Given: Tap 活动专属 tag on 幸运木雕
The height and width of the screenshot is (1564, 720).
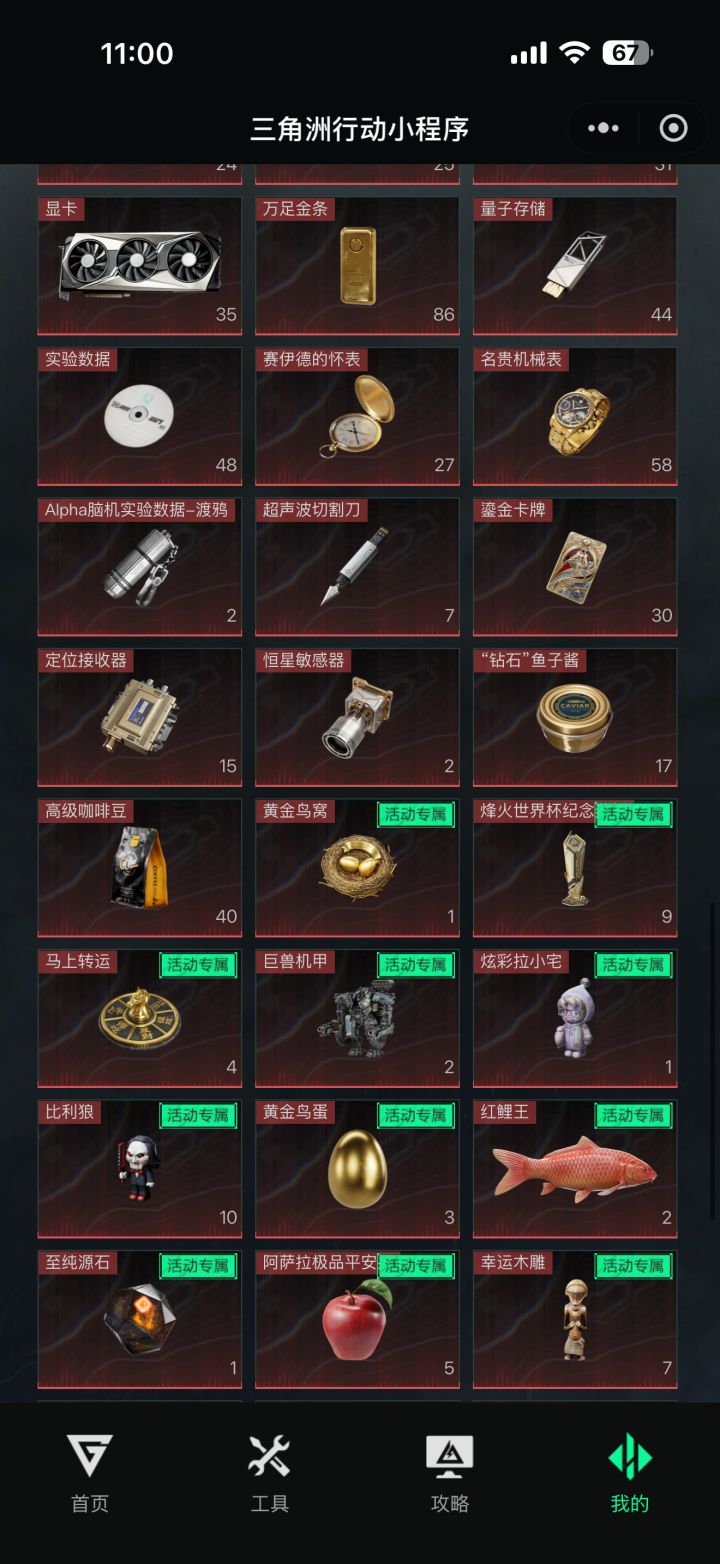Looking at the screenshot, I should [x=633, y=1266].
